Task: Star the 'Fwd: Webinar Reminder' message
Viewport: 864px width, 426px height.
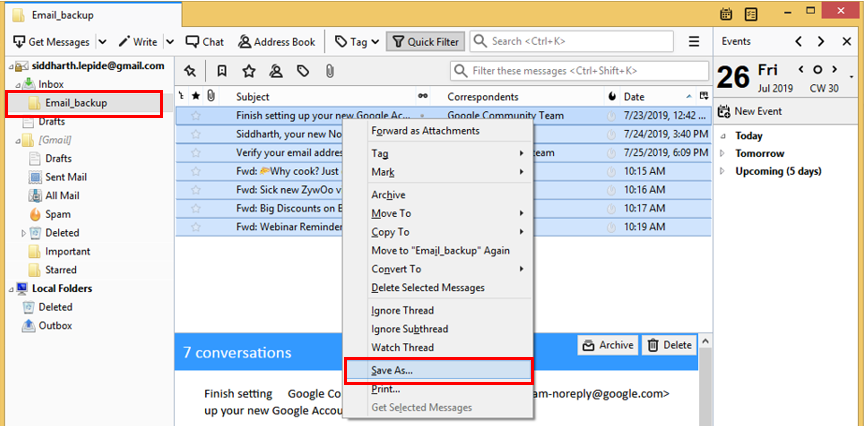Action: tap(195, 227)
